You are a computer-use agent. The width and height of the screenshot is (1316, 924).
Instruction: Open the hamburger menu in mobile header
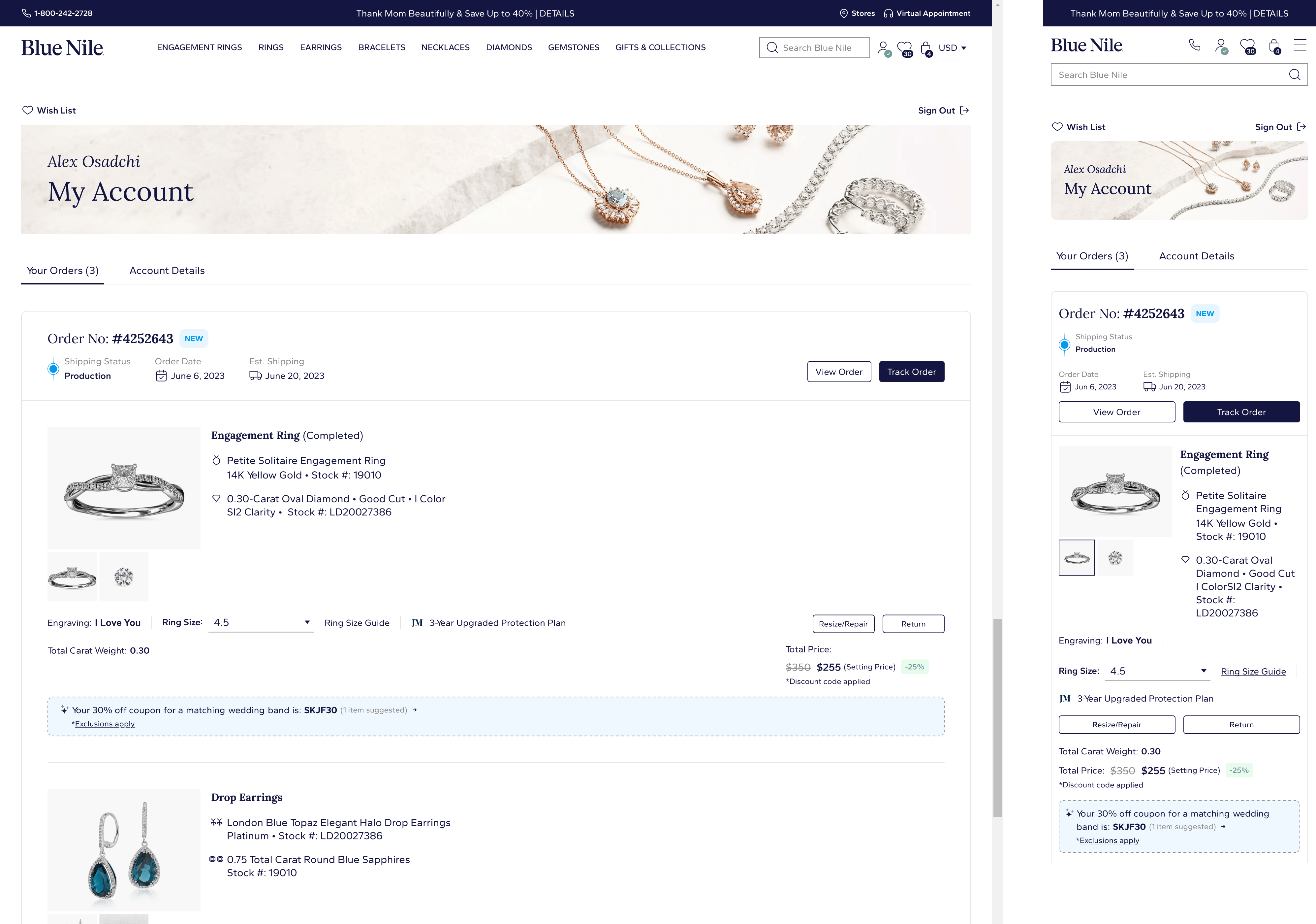[x=1300, y=45]
